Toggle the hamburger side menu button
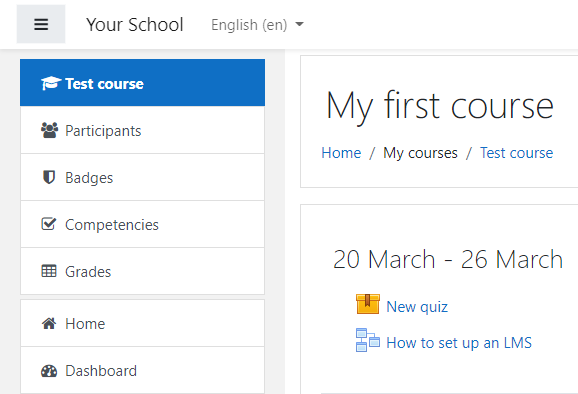 [41, 24]
